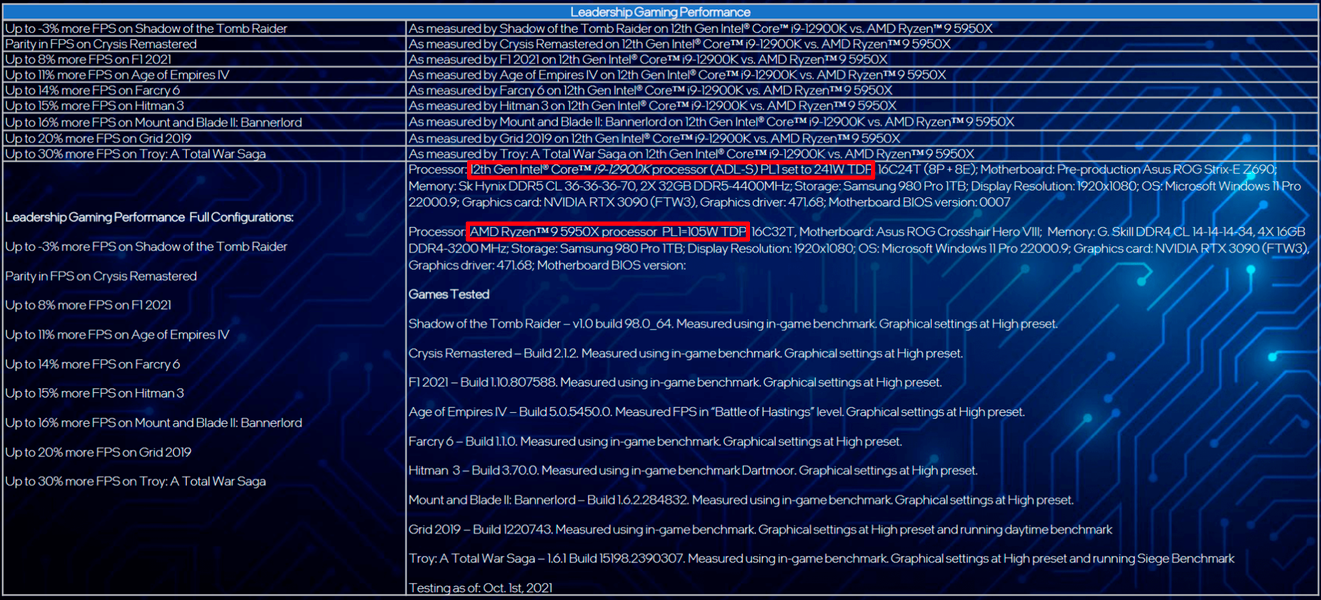The width and height of the screenshot is (1321, 600).
Task: Click 'Up to 20% more FPS on Grid 2019' under Full Configurations
Action: [x=98, y=452]
